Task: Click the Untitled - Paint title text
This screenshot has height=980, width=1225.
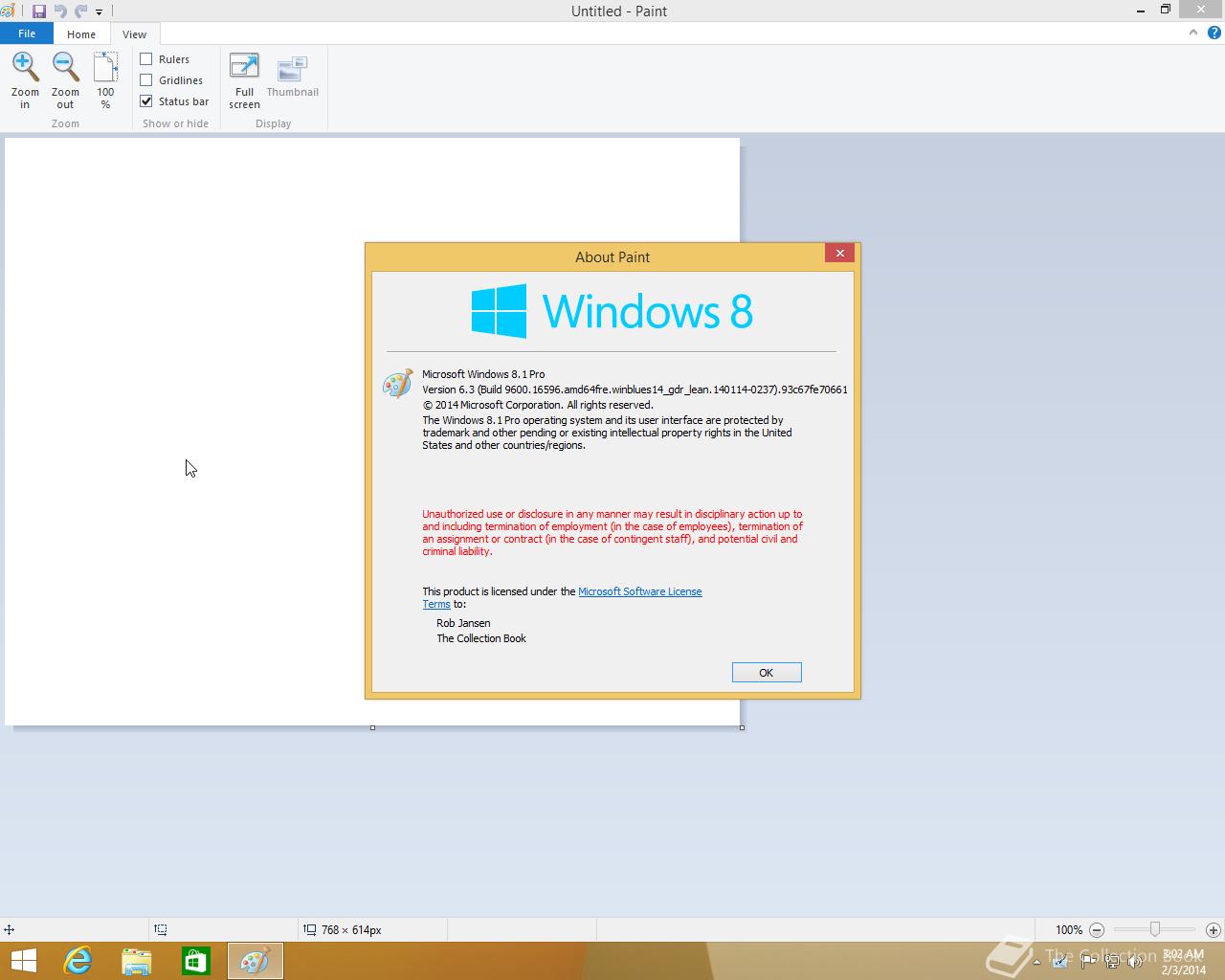Action: [x=619, y=11]
